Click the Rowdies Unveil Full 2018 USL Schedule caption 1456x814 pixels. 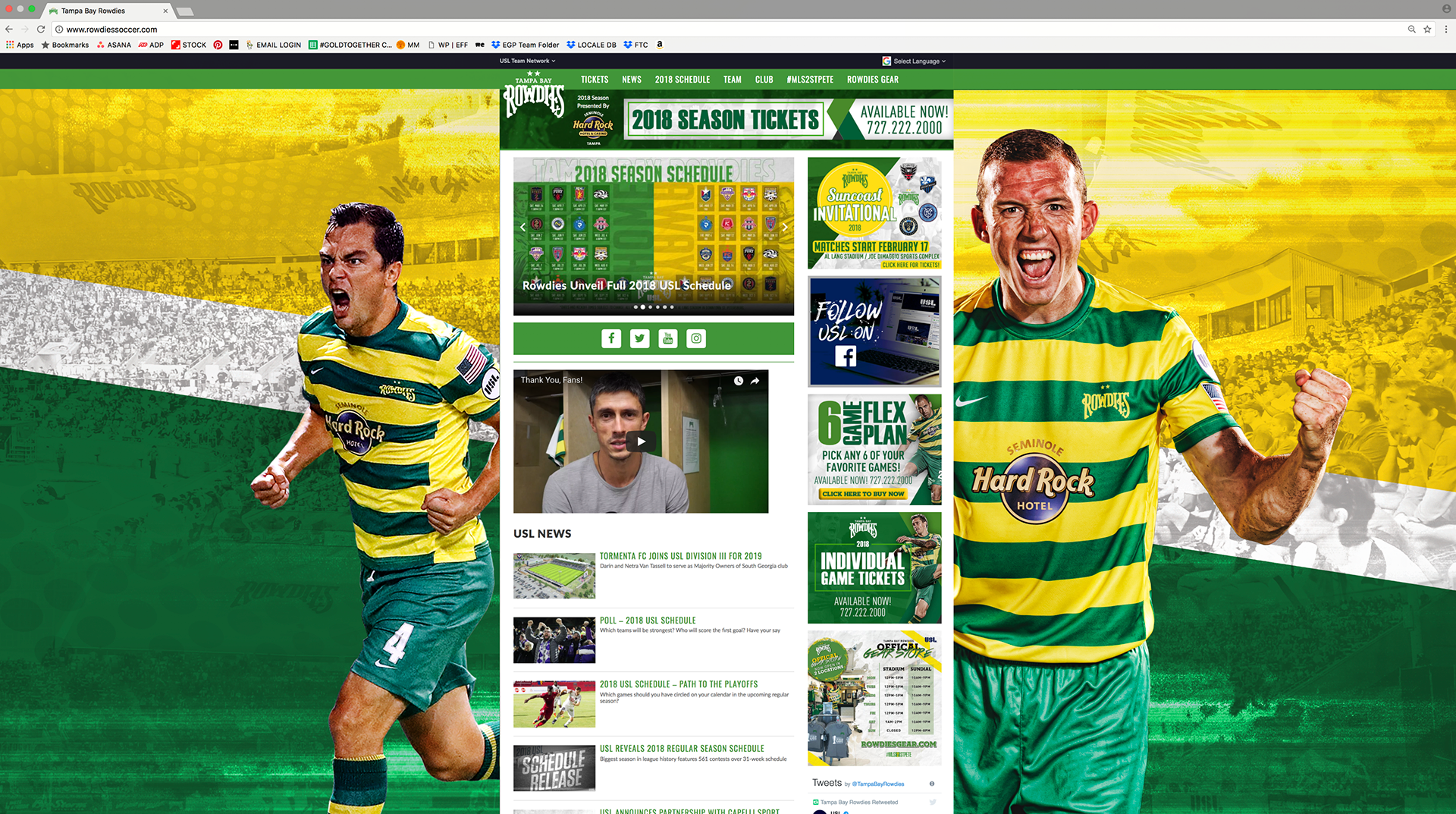tap(627, 285)
